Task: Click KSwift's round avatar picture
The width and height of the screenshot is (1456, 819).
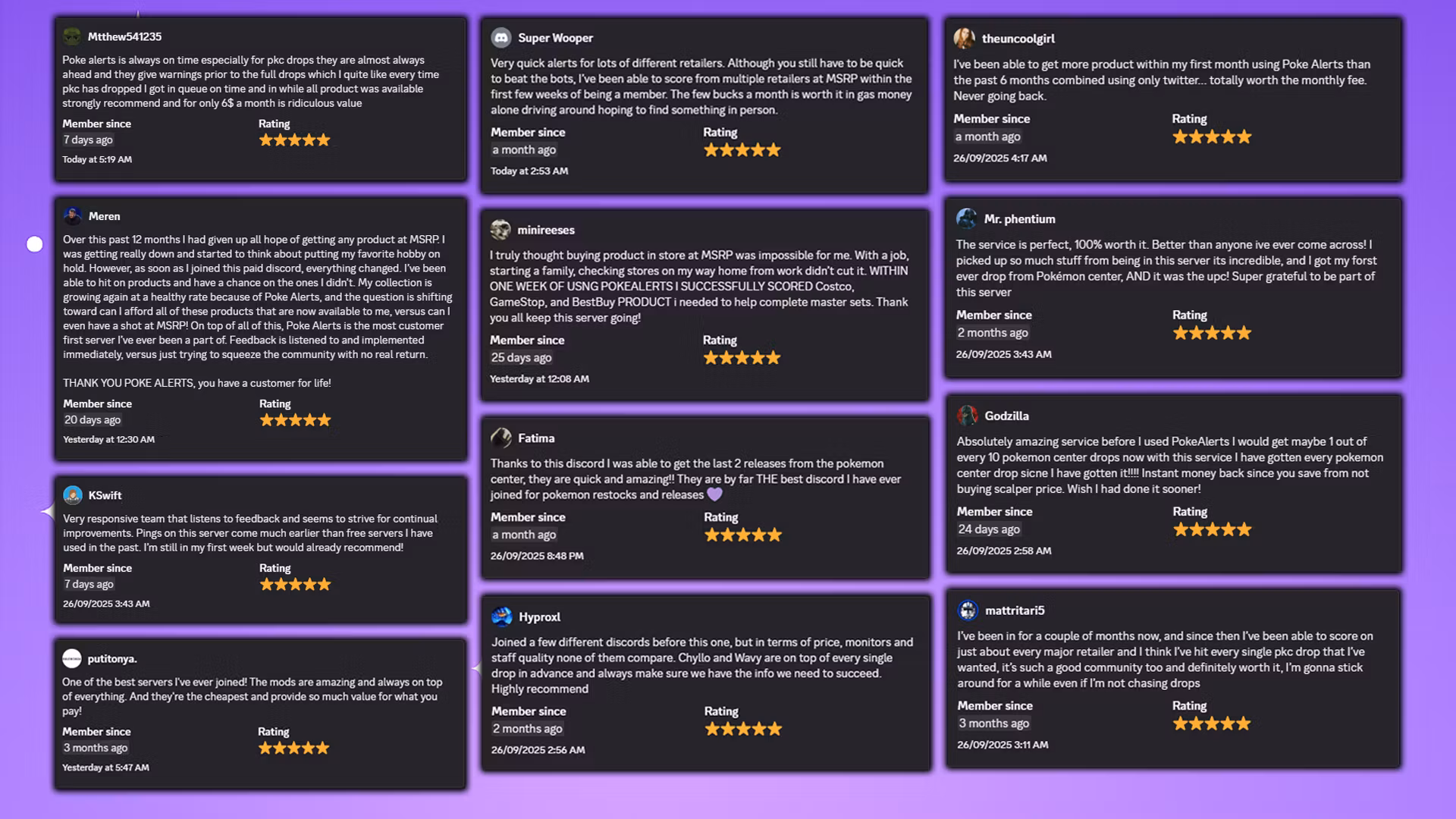Action: click(x=73, y=495)
